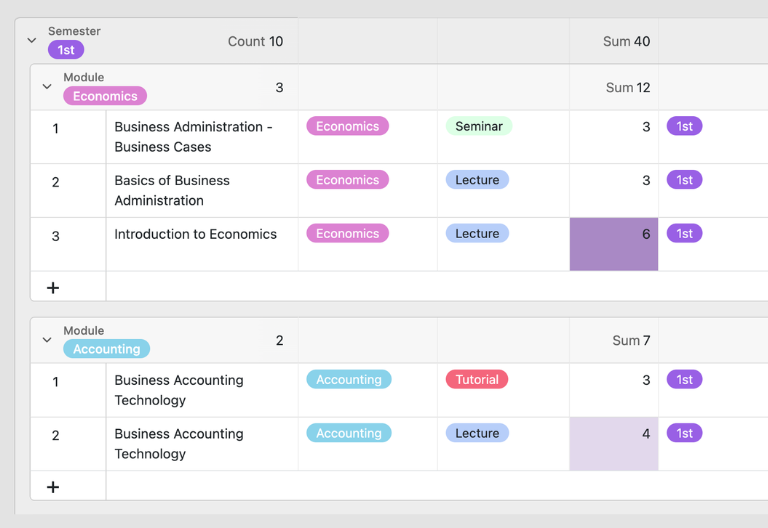This screenshot has width=768, height=528.
Task: Select row number 2 in Accounting module
Action: pyautogui.click(x=55, y=435)
